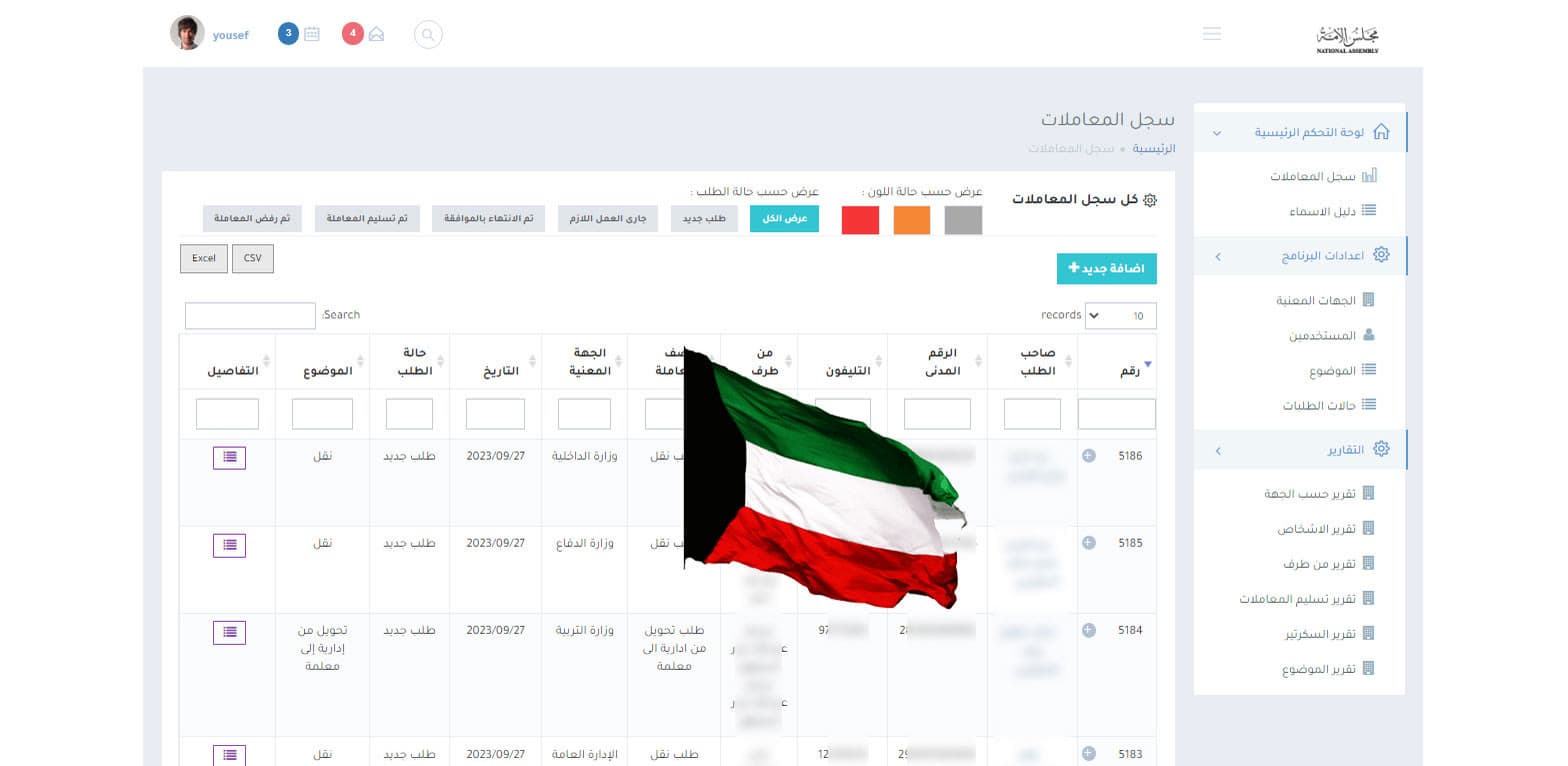Filter by the red color swatch

coord(860,220)
